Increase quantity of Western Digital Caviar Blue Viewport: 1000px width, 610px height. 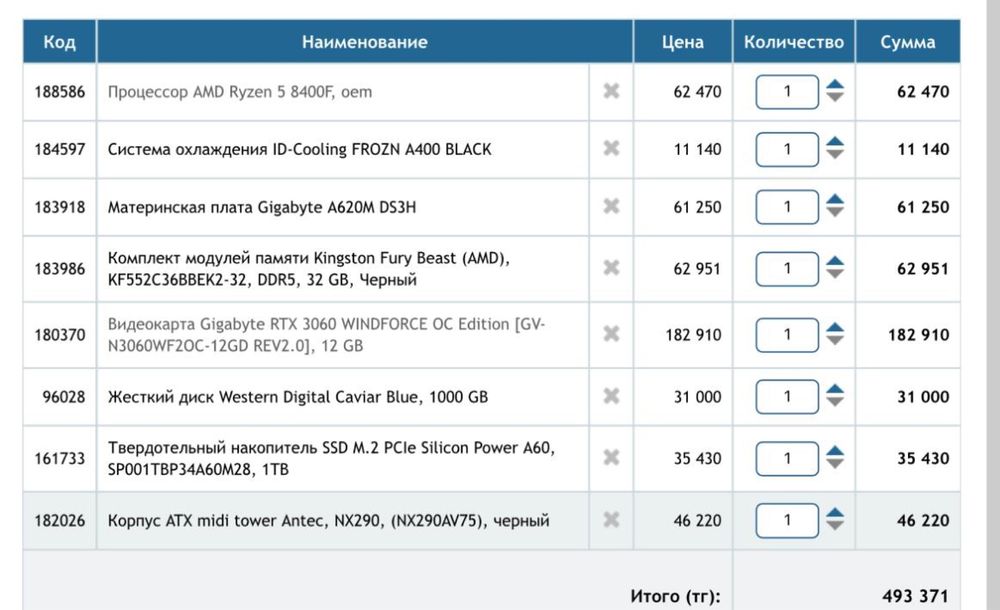835,389
